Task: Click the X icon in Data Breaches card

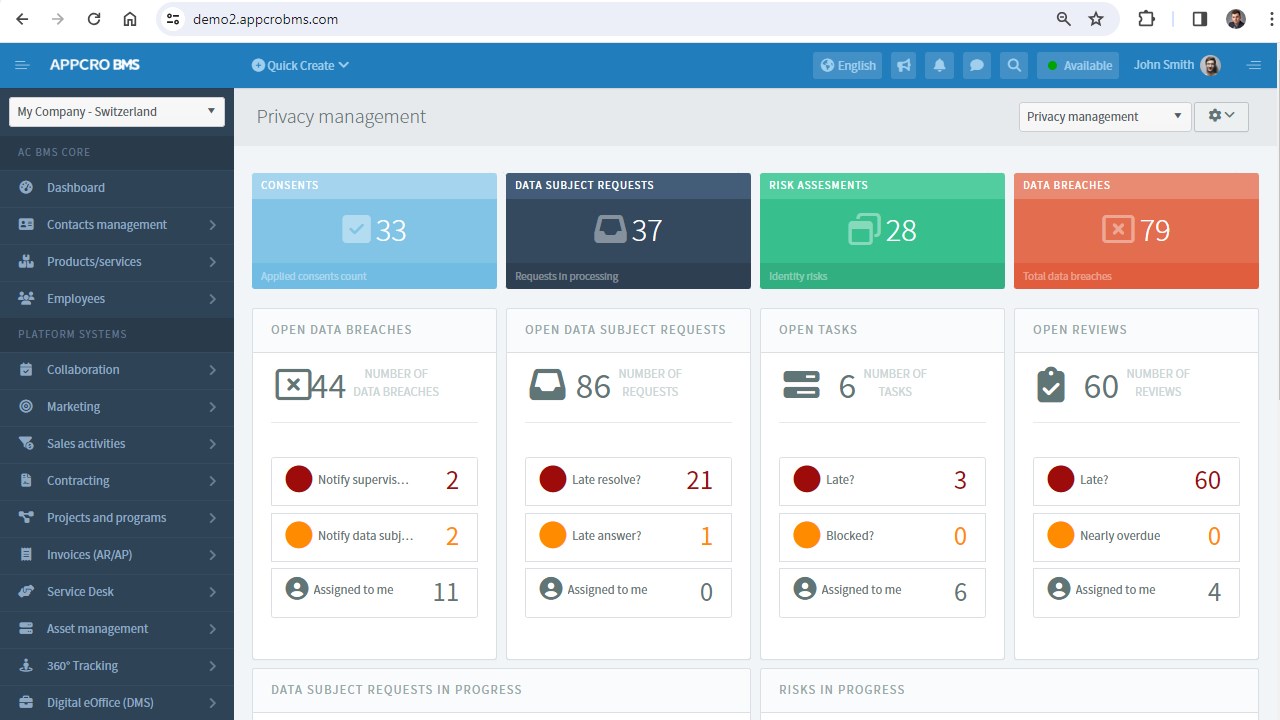Action: (x=1118, y=229)
